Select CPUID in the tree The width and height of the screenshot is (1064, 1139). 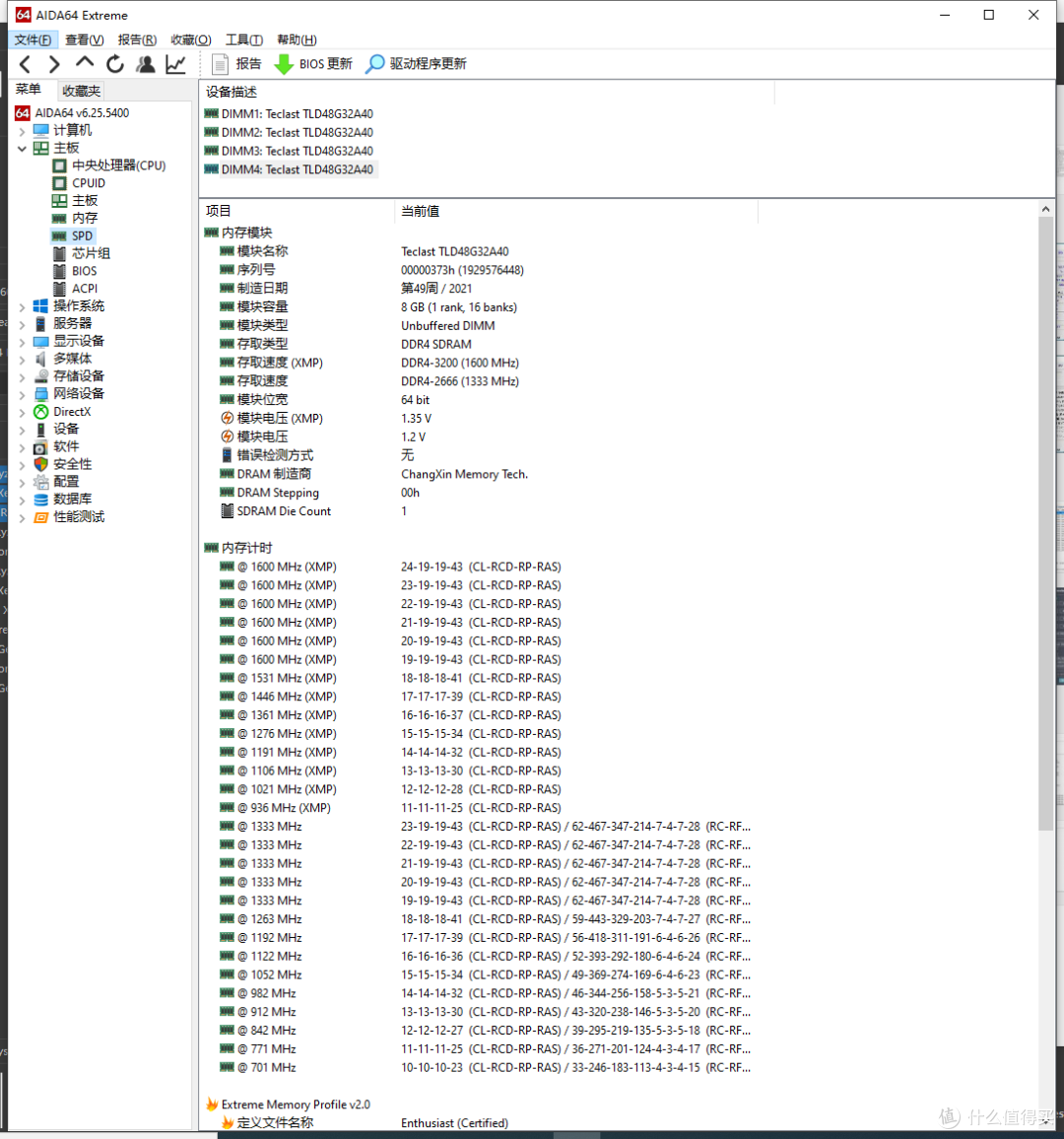point(79,183)
